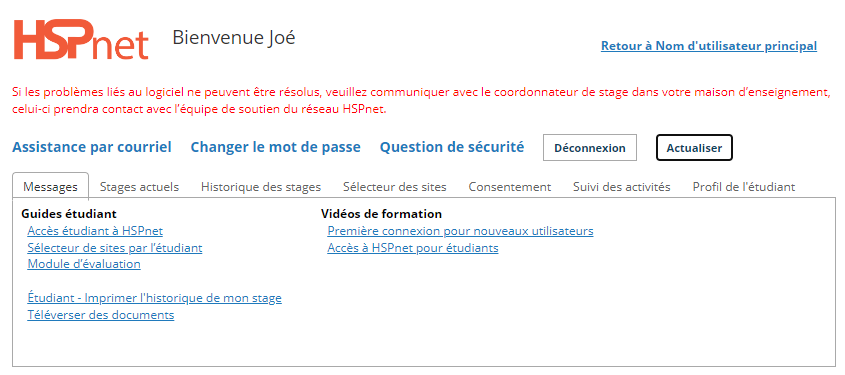Screen dimensions: 845x375
Task: Switch to the Stages actuels tab
Action: click(x=139, y=187)
